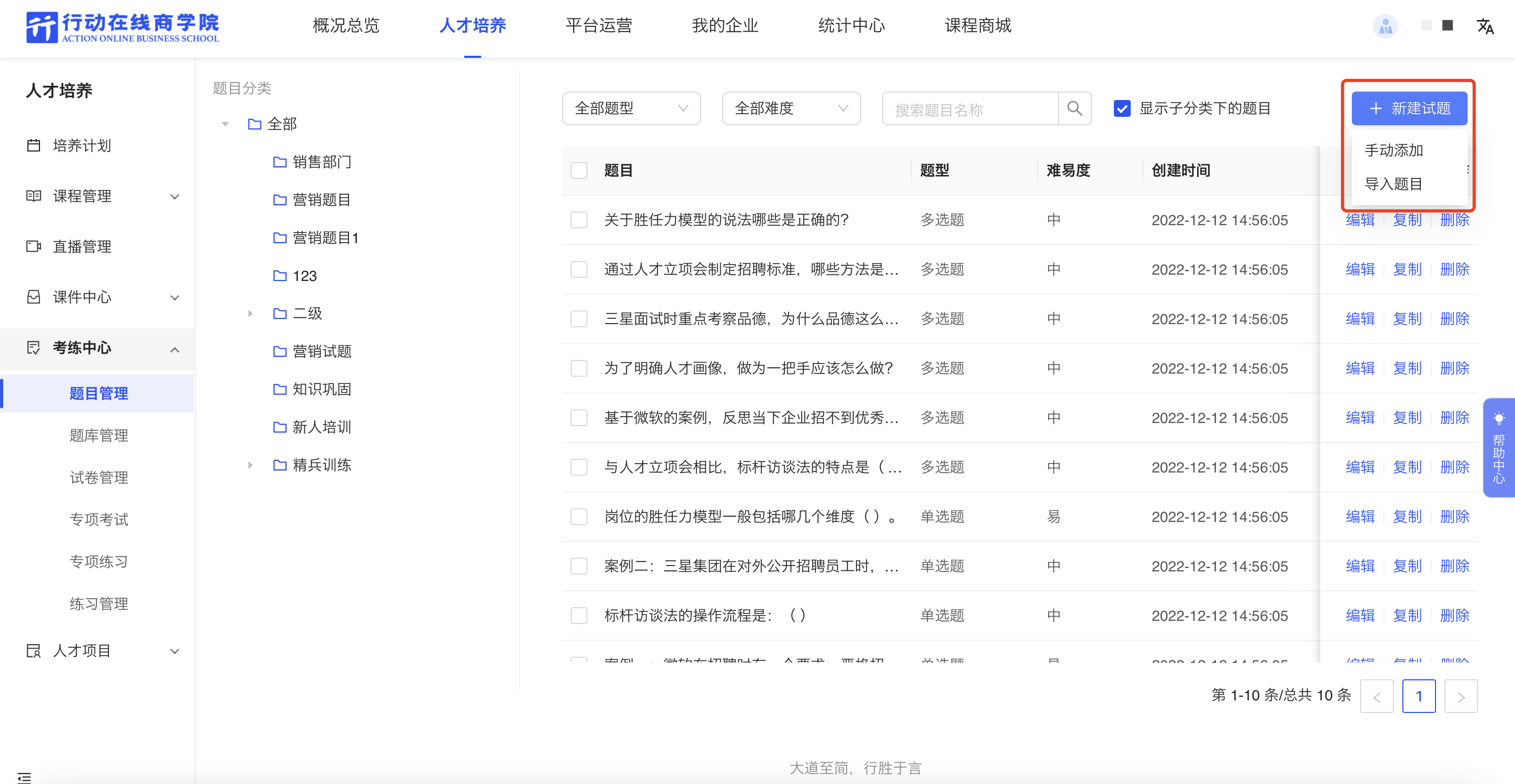
Task: Click the 考练中心 sidebar icon
Action: tap(34, 347)
